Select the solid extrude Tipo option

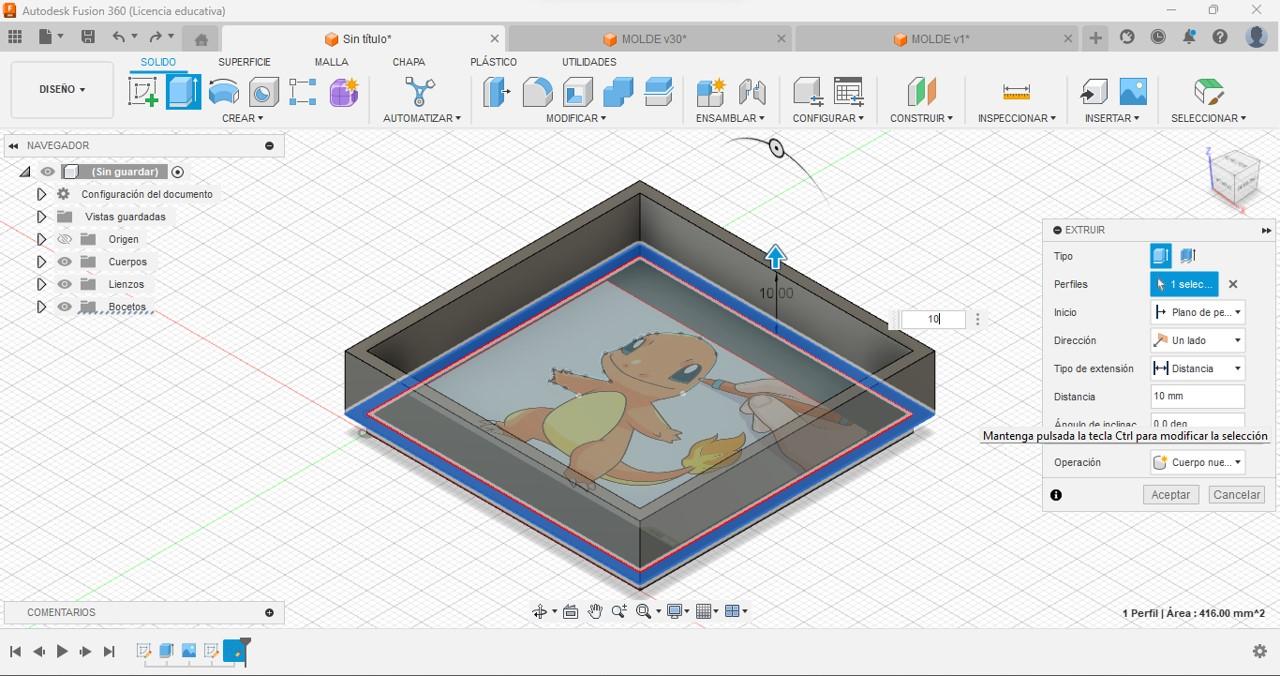(1160, 256)
